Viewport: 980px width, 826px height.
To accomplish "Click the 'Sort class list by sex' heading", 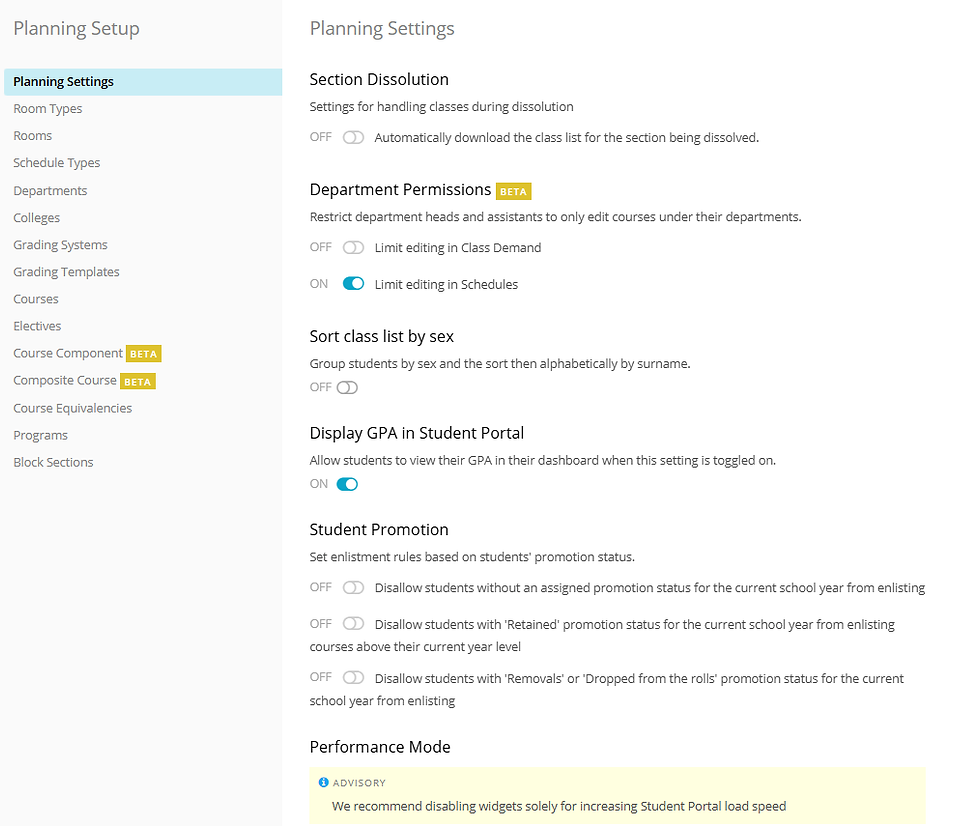I will [381, 336].
